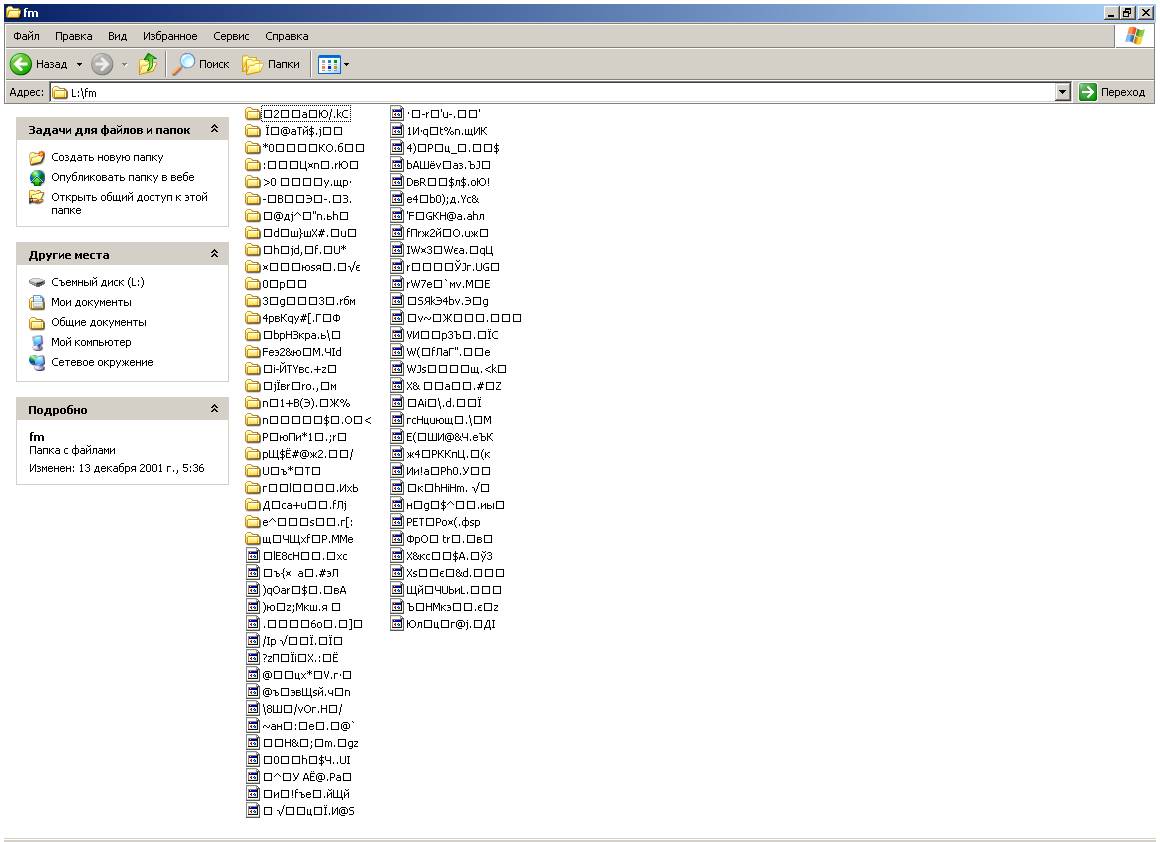Open the Сервис menu
This screenshot has width=1160, height=842.
[x=231, y=36]
